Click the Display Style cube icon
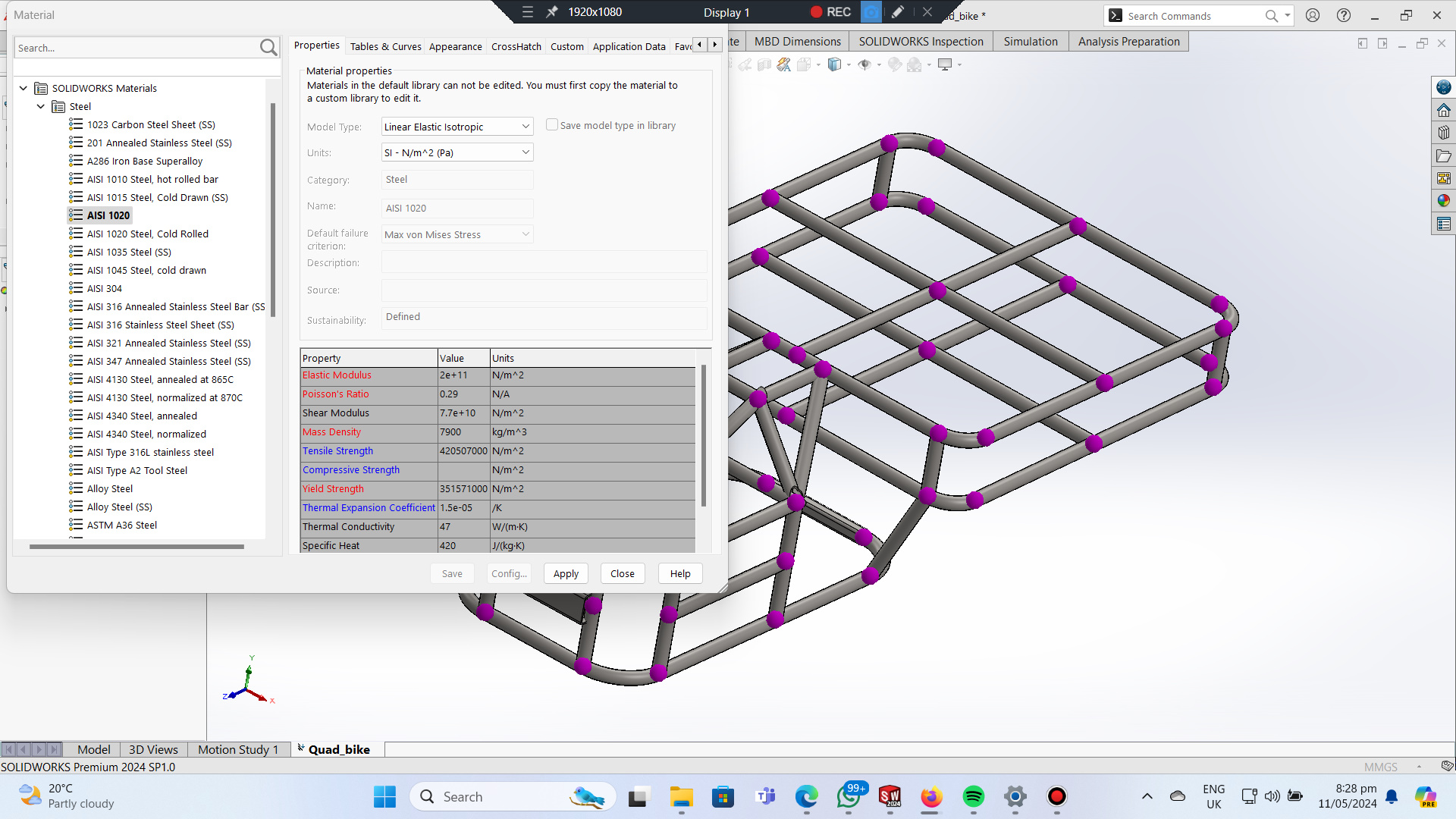 834,65
